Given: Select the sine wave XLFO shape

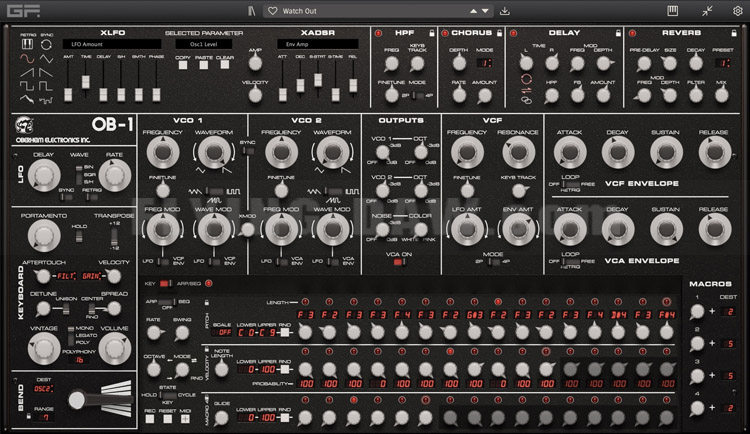Looking at the screenshot, I should (x=27, y=59).
